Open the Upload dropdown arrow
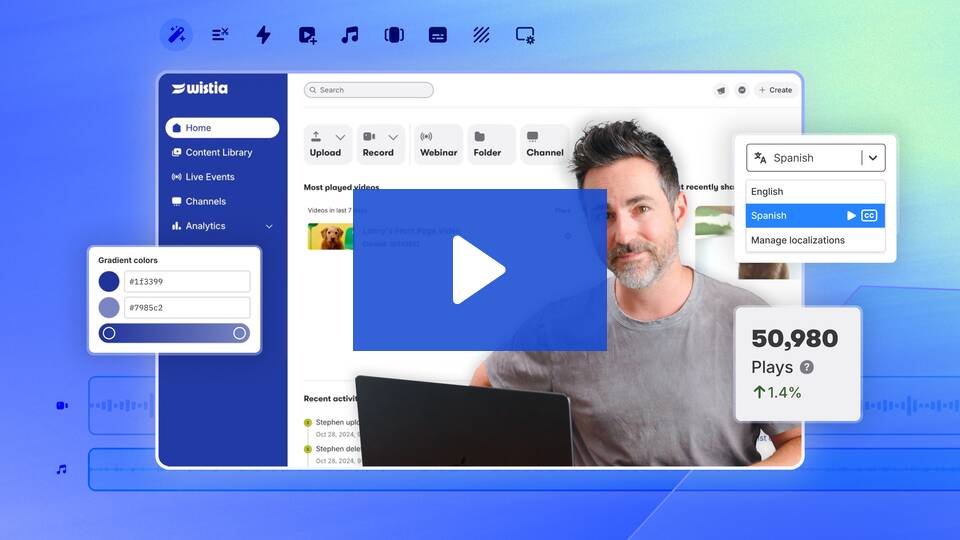This screenshot has width=960, height=540. [340, 137]
